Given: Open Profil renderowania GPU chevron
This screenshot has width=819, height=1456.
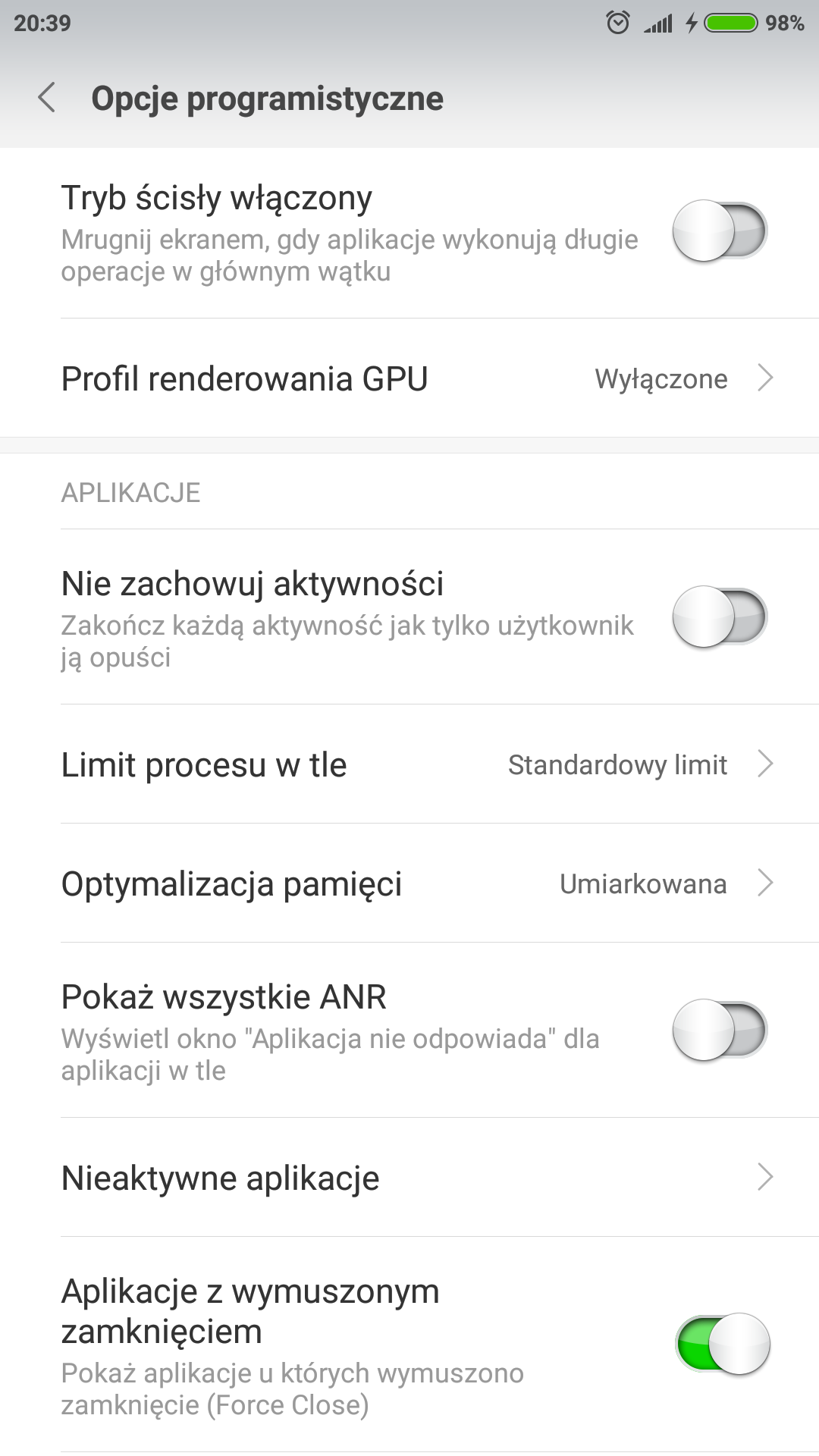Looking at the screenshot, I should [765, 378].
